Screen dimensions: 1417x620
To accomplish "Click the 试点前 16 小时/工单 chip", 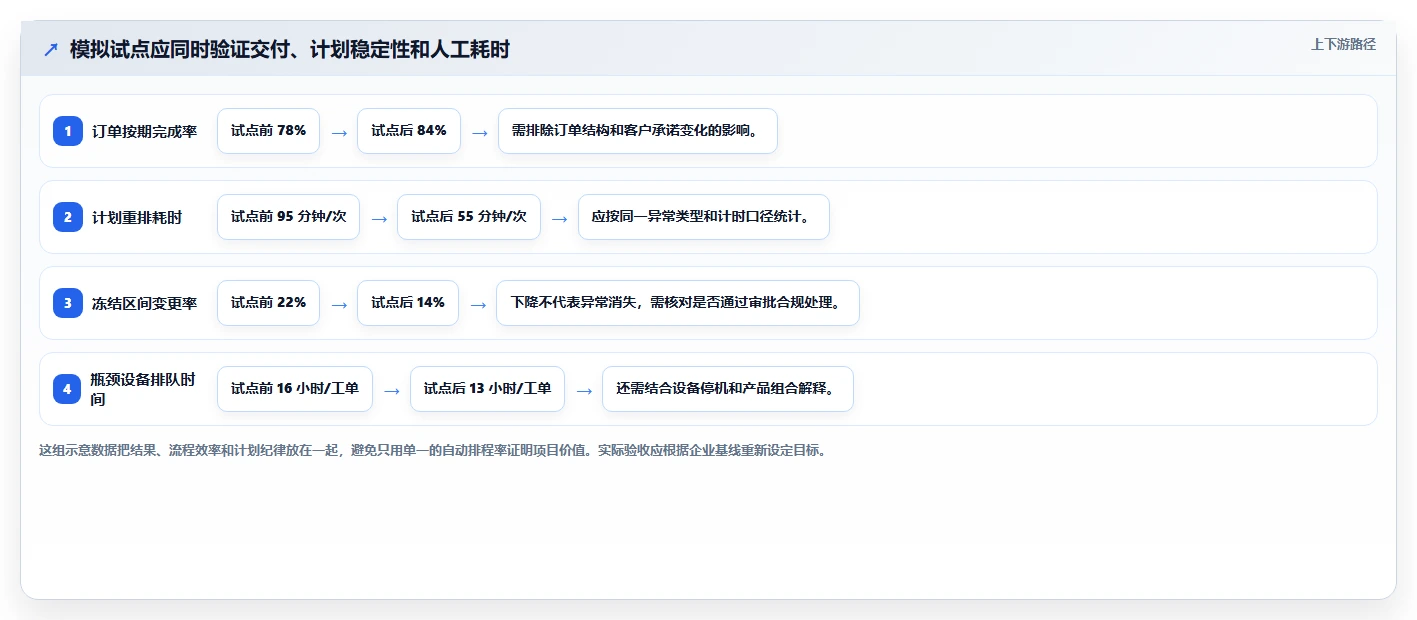I will click(x=295, y=389).
